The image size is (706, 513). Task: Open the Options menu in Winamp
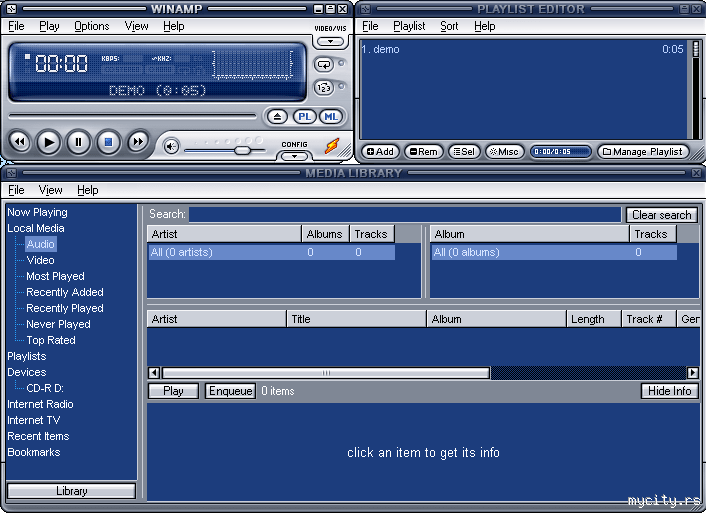[91, 26]
